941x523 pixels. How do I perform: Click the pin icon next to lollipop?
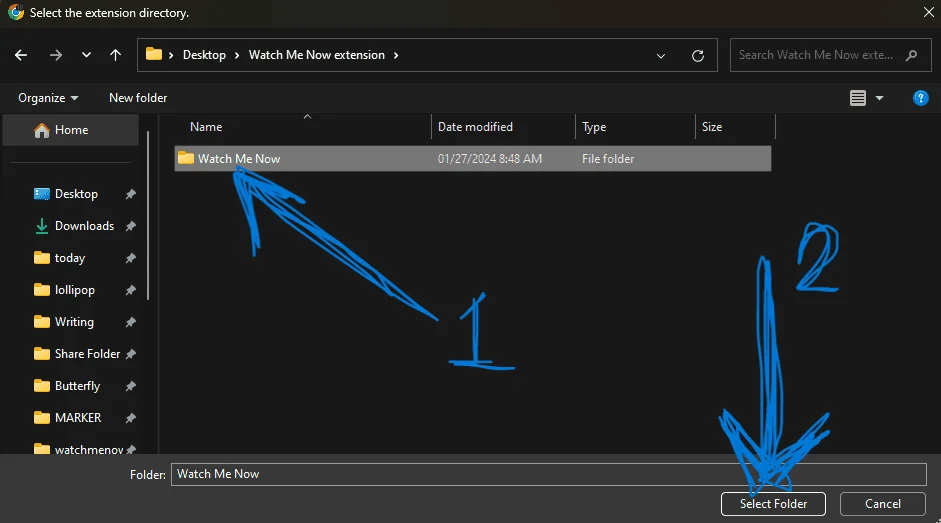tap(130, 290)
